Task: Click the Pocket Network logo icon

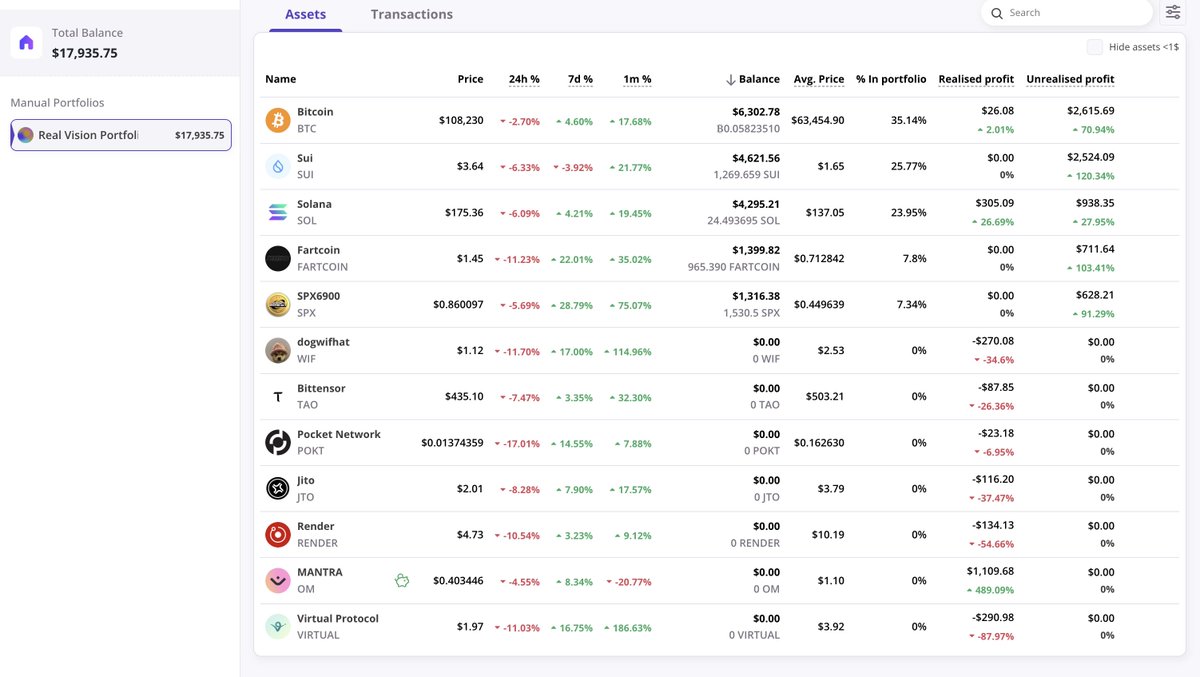Action: coord(278,442)
